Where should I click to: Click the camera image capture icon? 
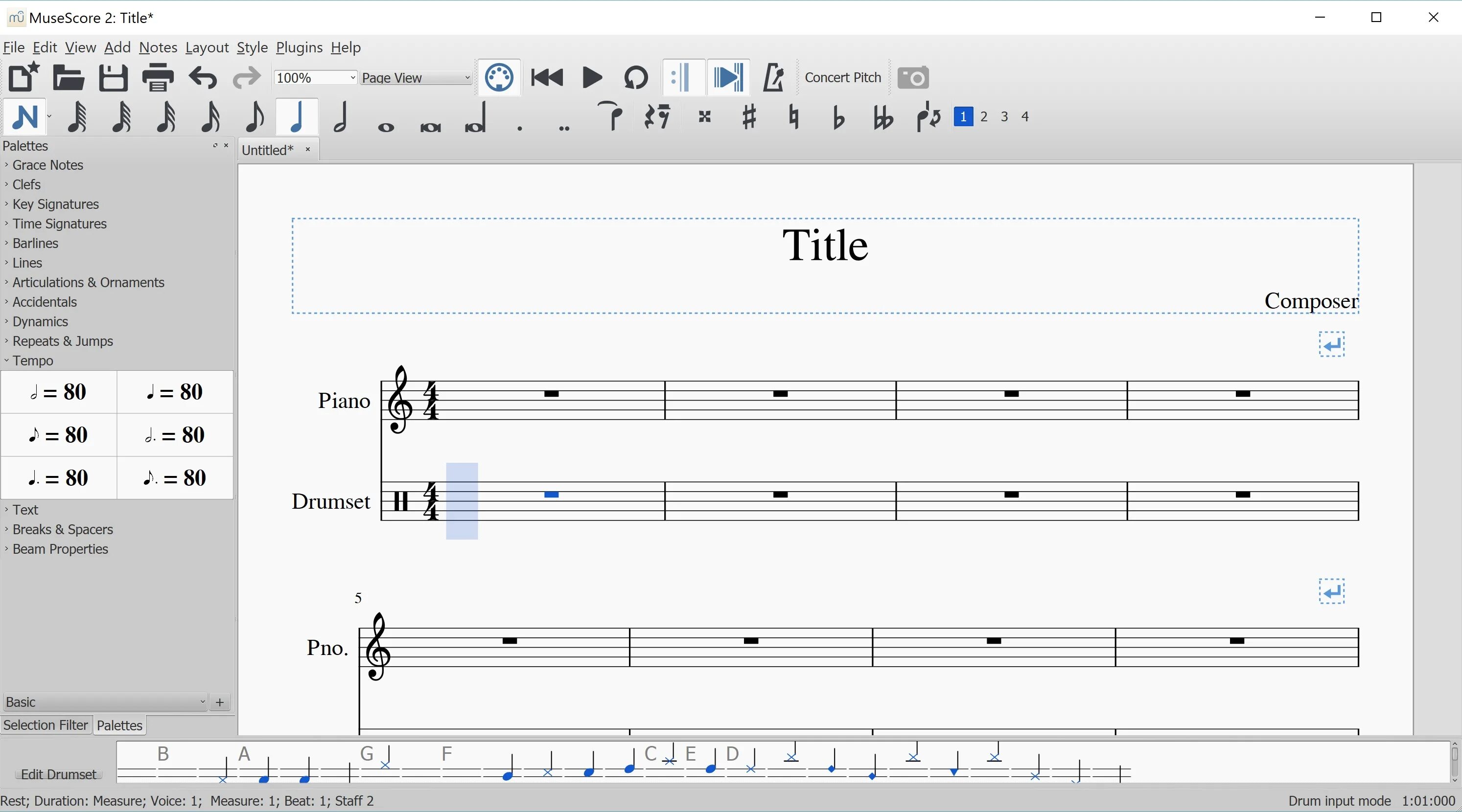913,78
